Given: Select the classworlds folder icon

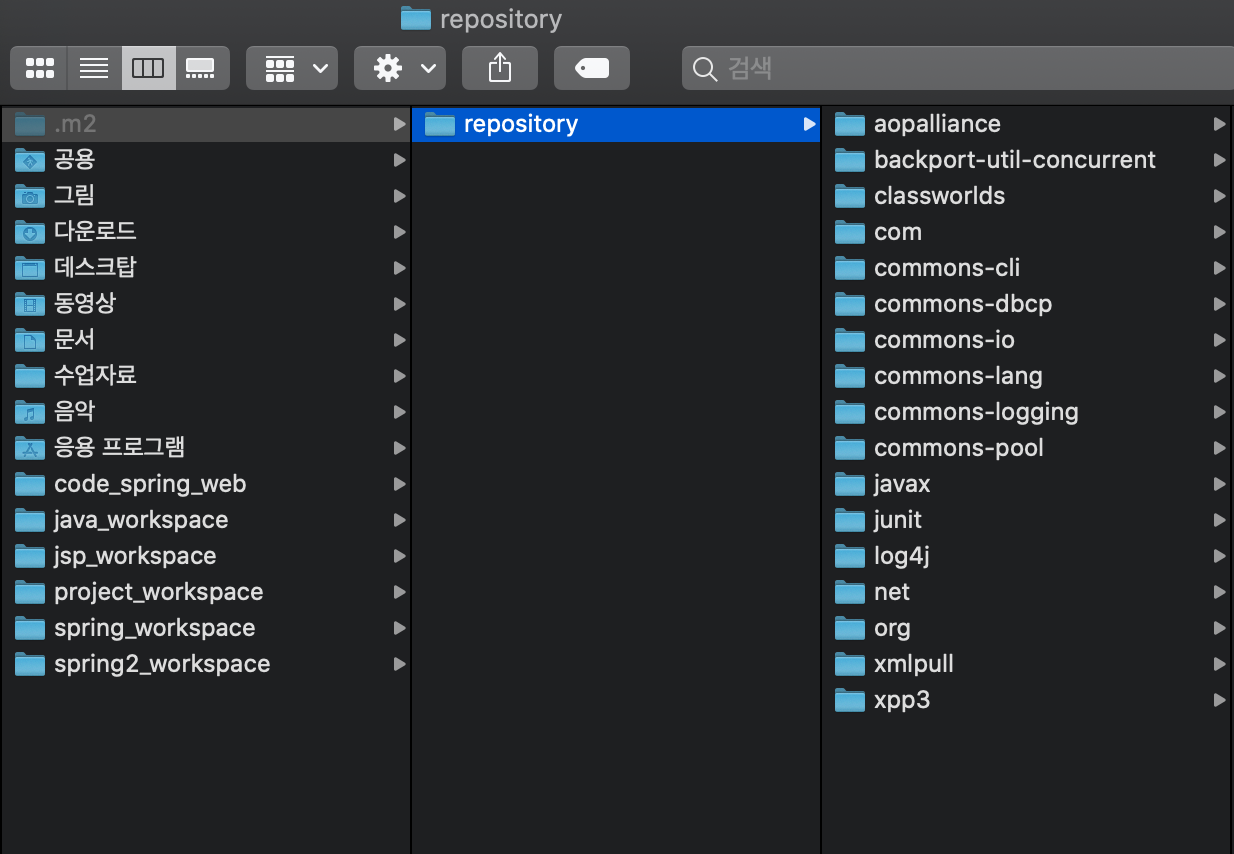Looking at the screenshot, I should [x=850, y=196].
